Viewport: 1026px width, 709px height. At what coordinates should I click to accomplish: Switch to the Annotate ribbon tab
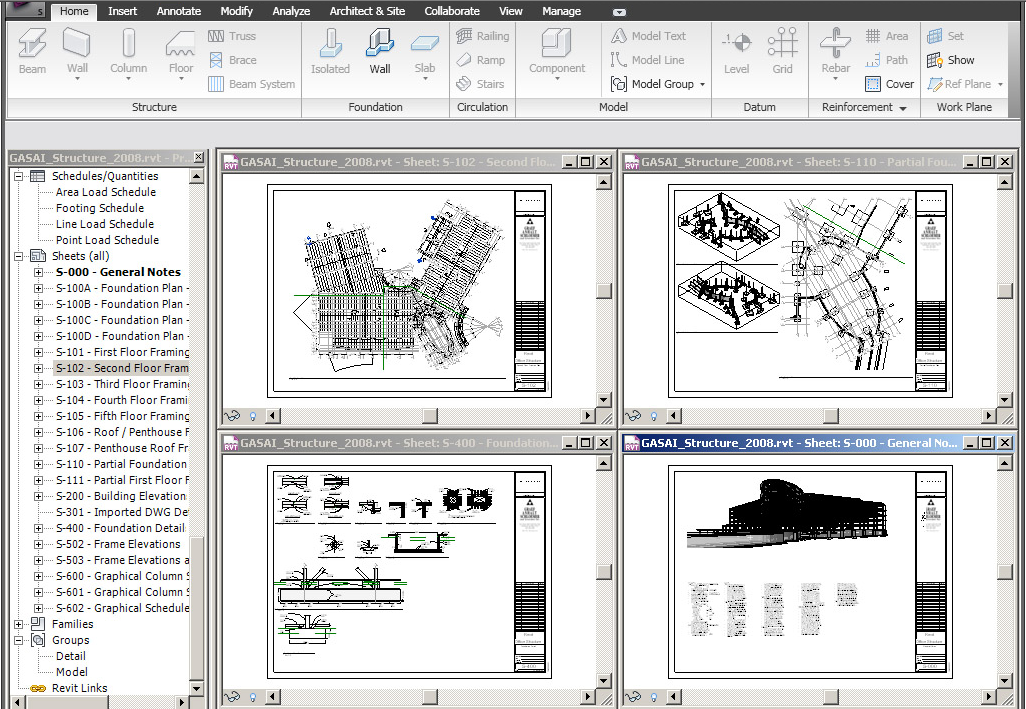pyautogui.click(x=178, y=11)
